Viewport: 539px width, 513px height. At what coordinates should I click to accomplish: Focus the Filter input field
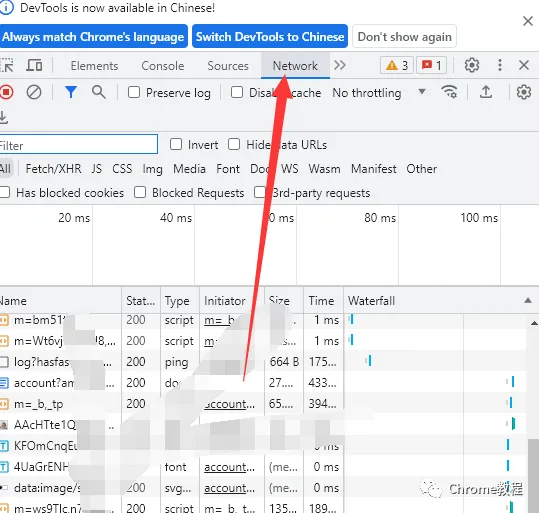[x=78, y=144]
